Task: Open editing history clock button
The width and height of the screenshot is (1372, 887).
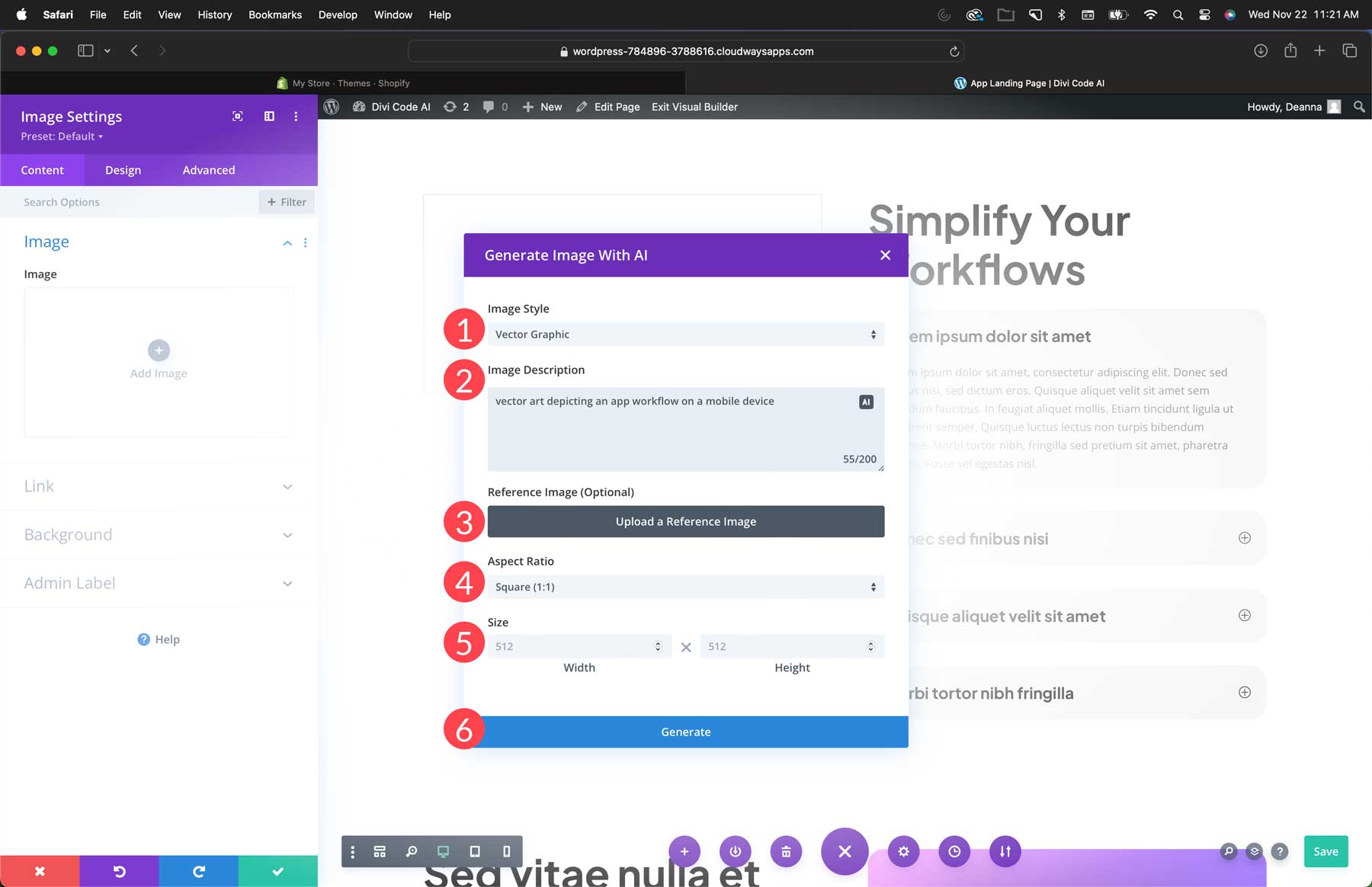Action: [x=954, y=851]
